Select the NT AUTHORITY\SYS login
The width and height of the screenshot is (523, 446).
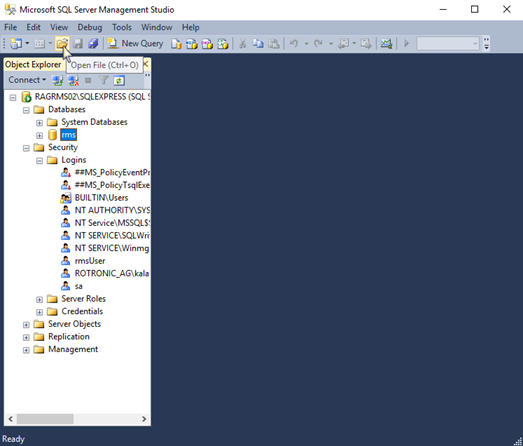[112, 210]
